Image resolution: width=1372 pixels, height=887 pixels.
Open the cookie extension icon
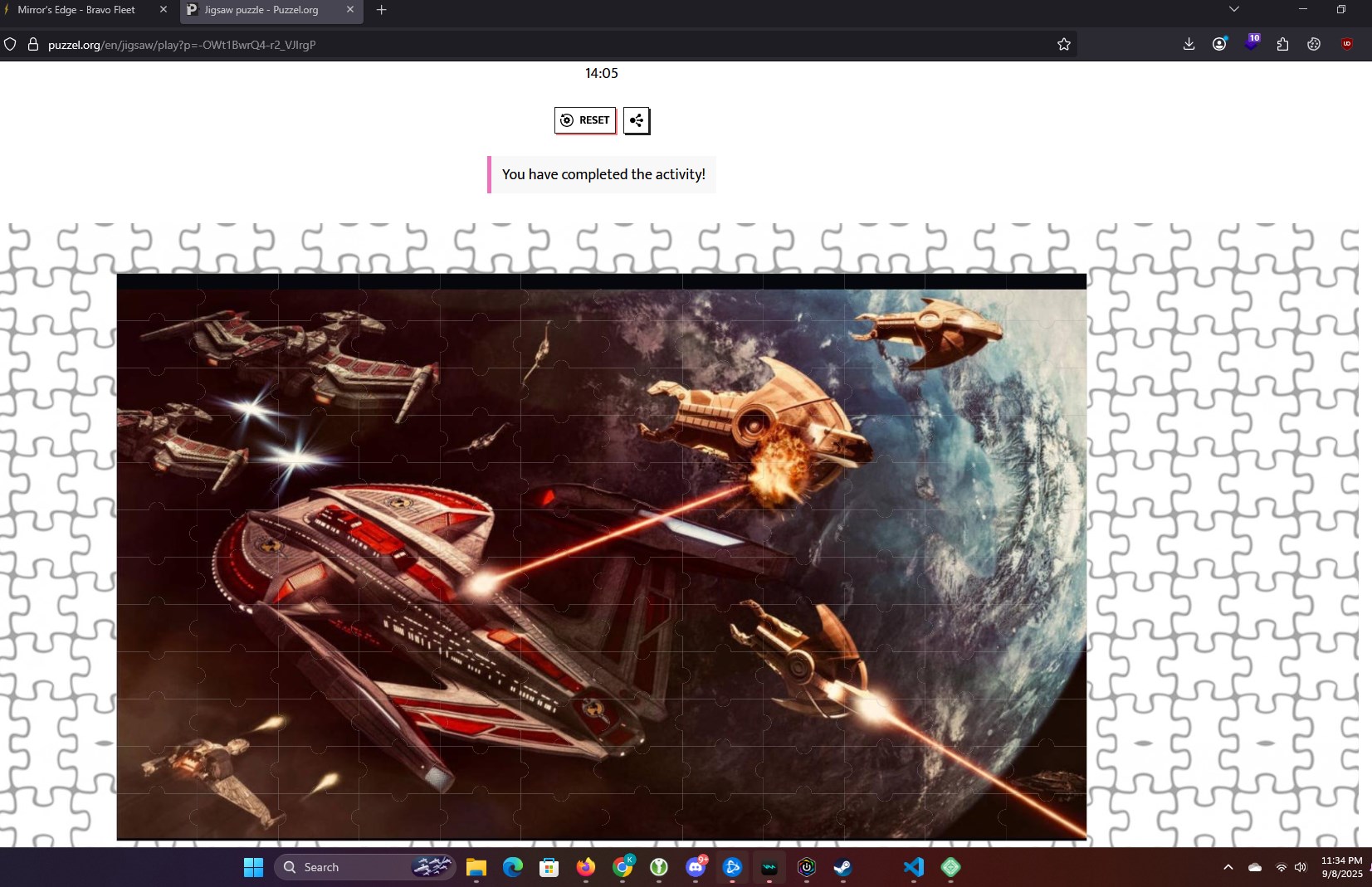pyautogui.click(x=1314, y=45)
